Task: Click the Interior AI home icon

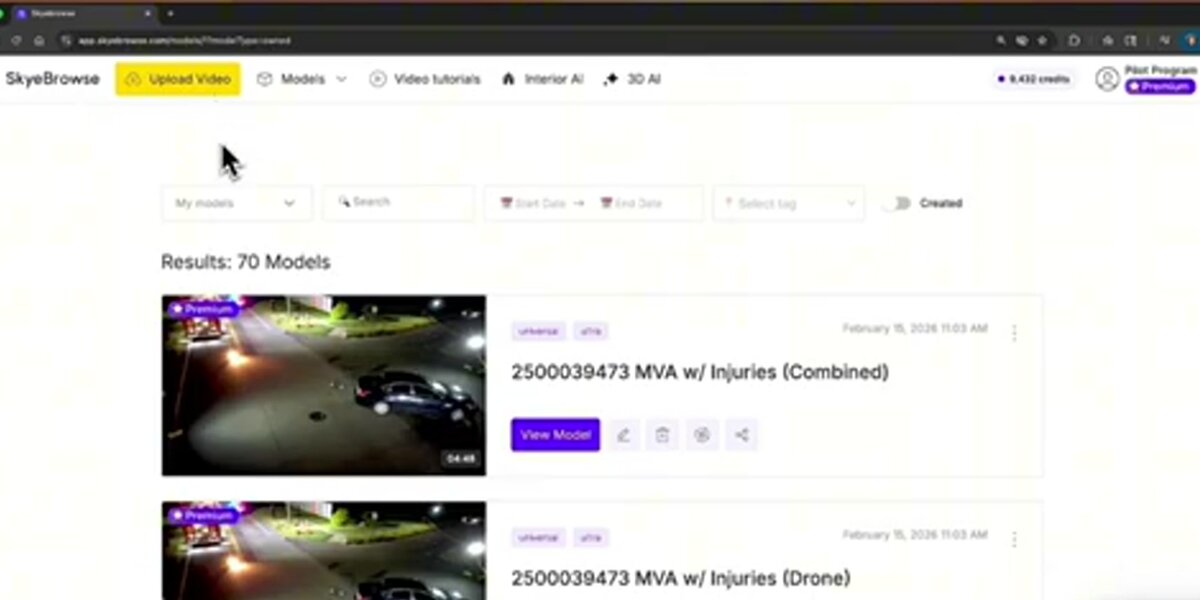Action: pos(509,78)
